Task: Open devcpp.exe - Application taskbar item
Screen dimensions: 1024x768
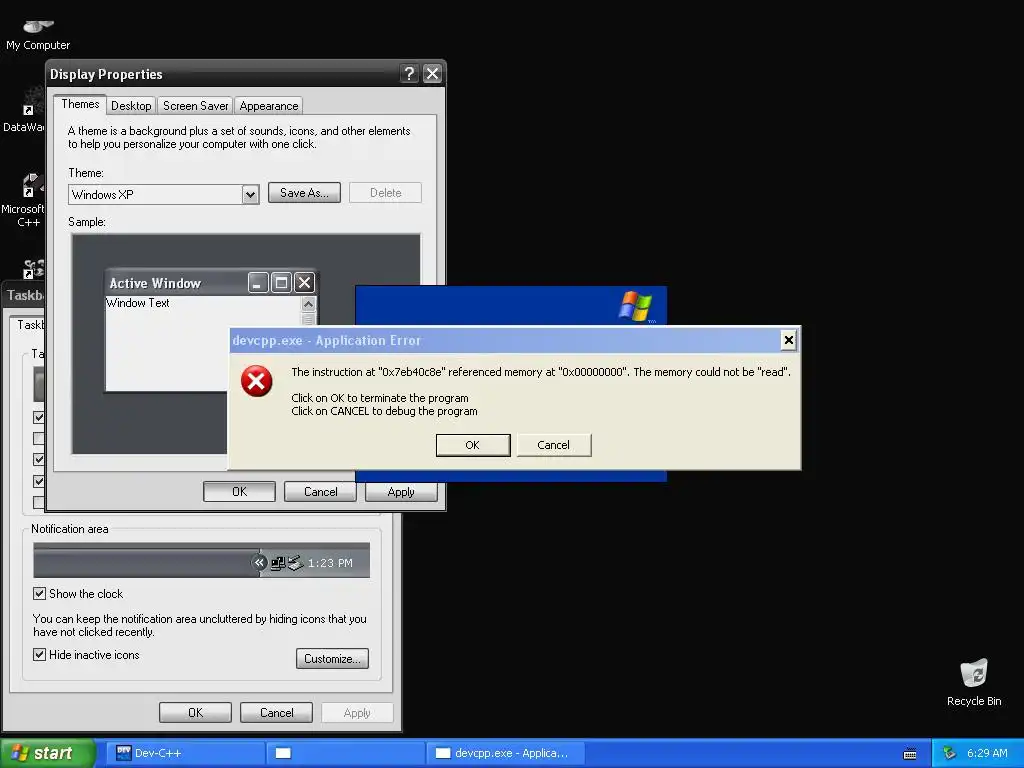Action: [504, 753]
